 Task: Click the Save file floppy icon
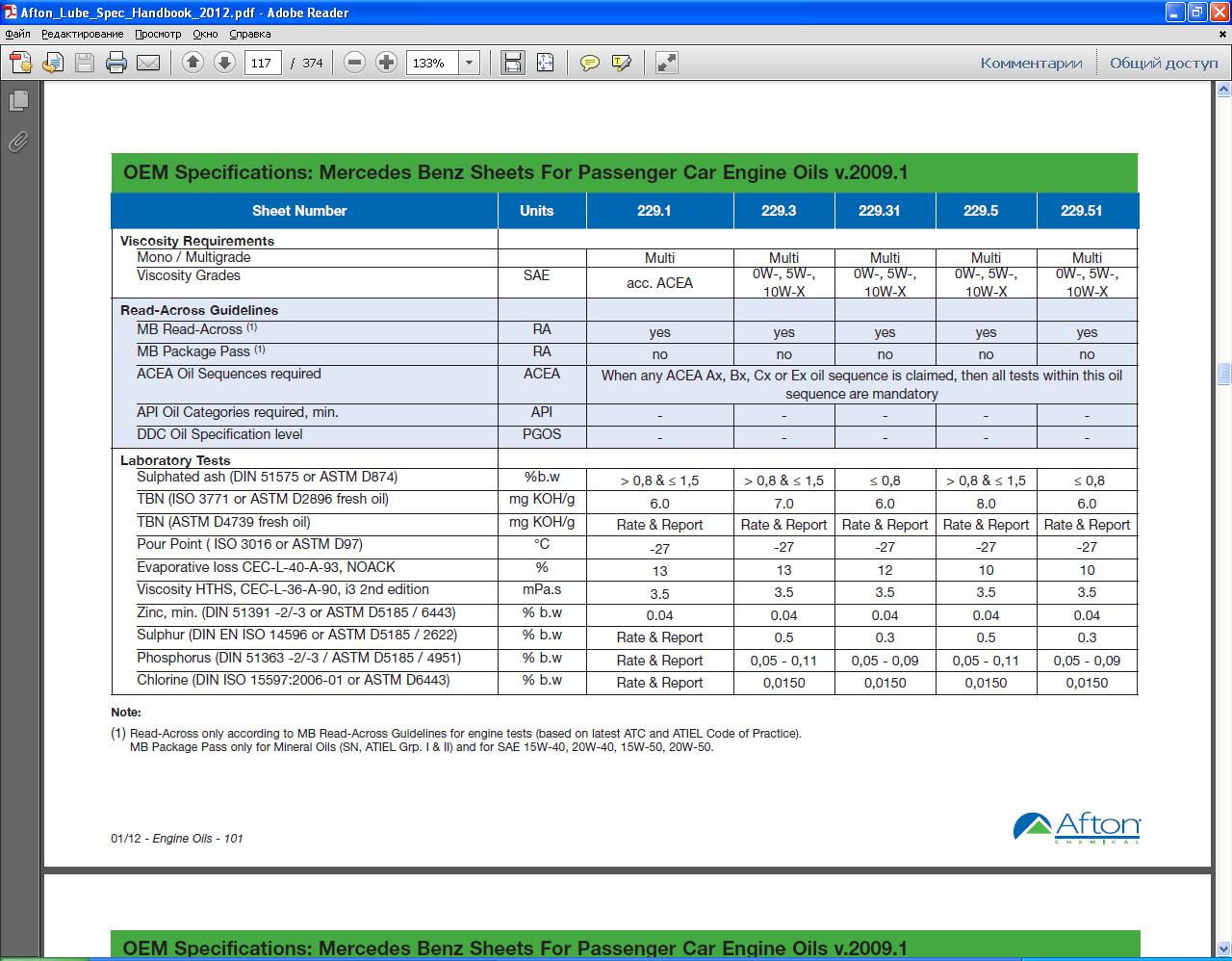point(85,63)
